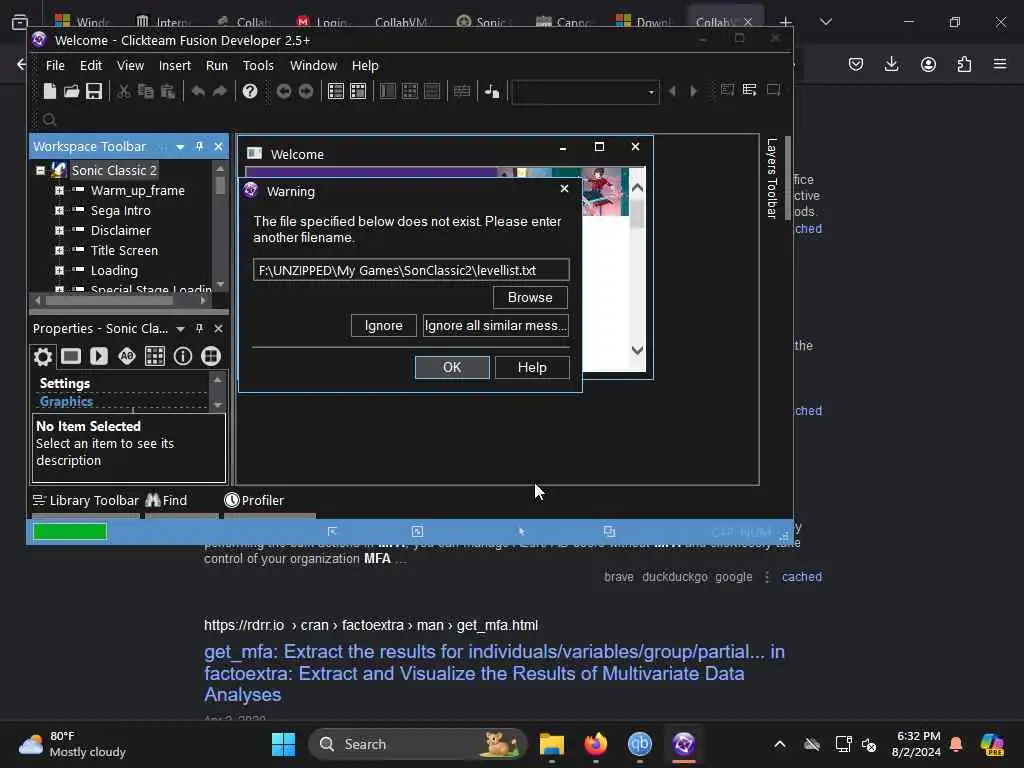Open the Help question mark icon
Viewport: 1024px width, 768px height.
tap(249, 91)
